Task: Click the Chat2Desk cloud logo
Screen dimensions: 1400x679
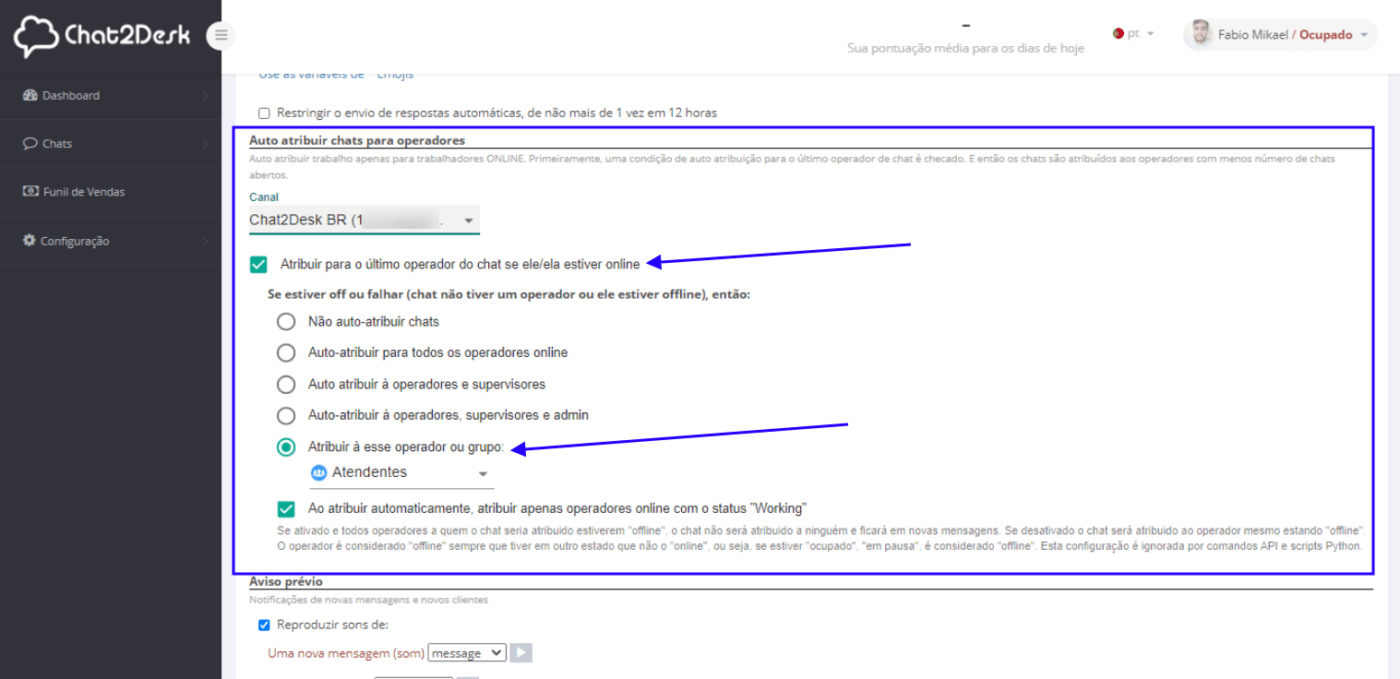Action: coord(37,36)
